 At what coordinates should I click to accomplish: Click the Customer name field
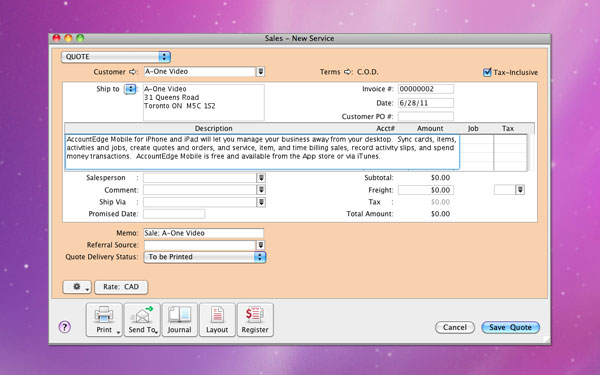pyautogui.click(x=199, y=72)
